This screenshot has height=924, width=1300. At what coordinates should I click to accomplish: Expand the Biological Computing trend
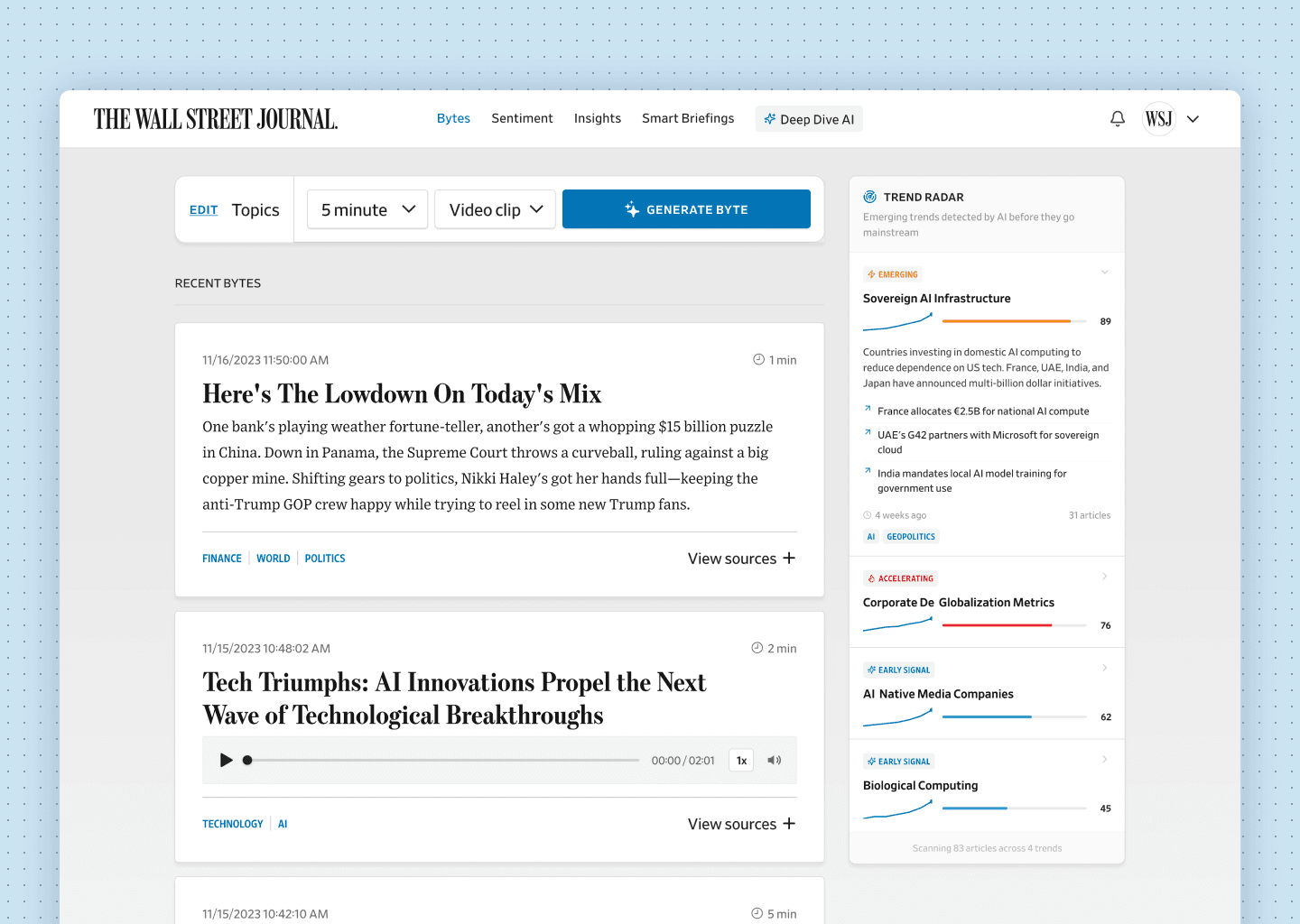click(x=1104, y=760)
